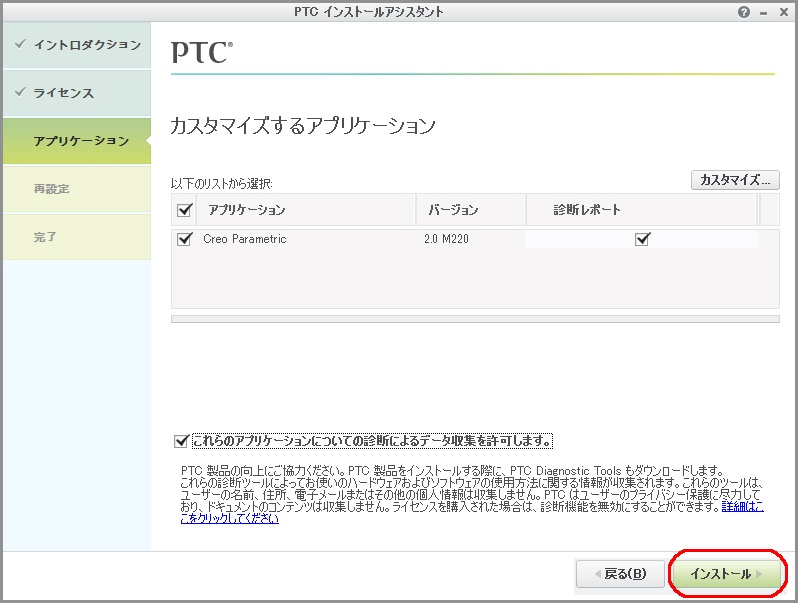Click the version value 2.0 M220
Image resolution: width=798 pixels, height=603 pixels.
[446, 239]
